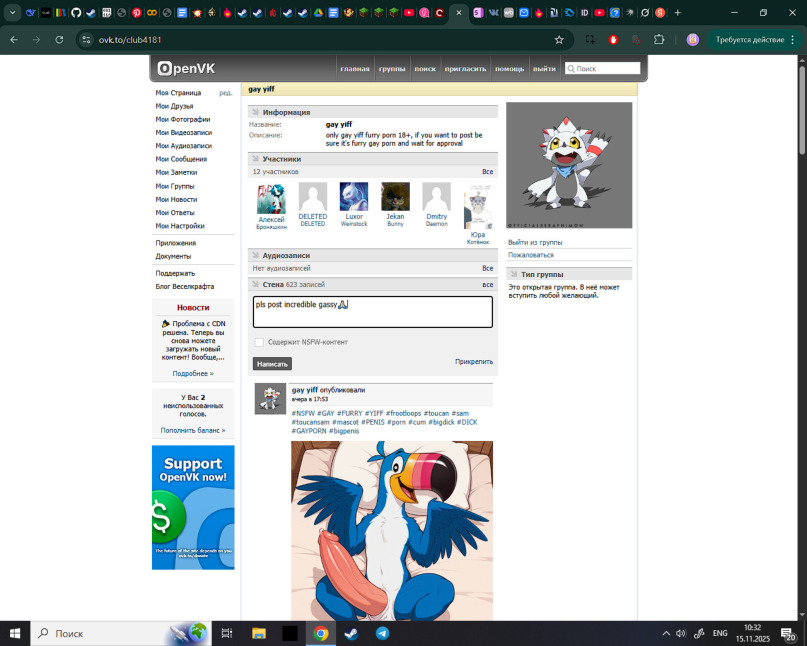
Task: Click the #toucan hashtag in the post
Action: pos(436,413)
